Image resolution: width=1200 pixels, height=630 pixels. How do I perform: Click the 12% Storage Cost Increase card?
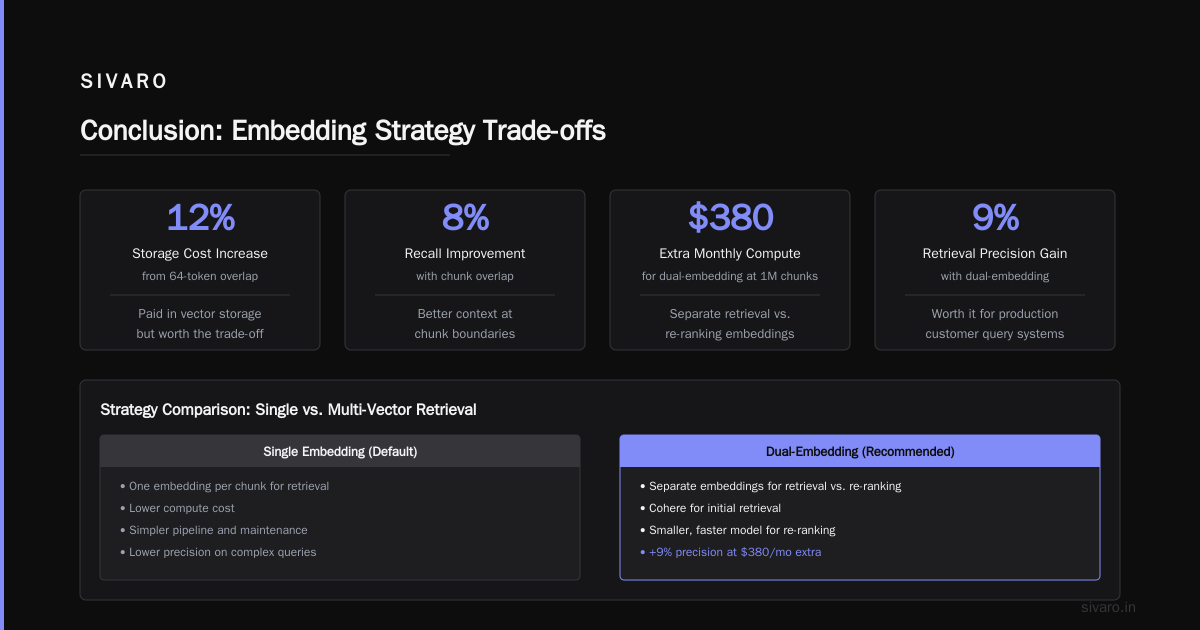200,270
